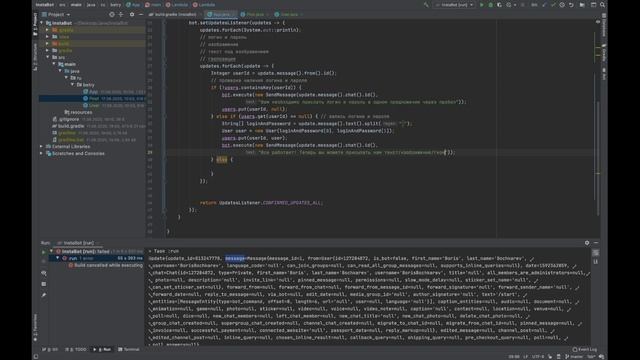Click the highlighted 'message' word in console
Viewport: 640px width, 360px height.
coord(235,258)
